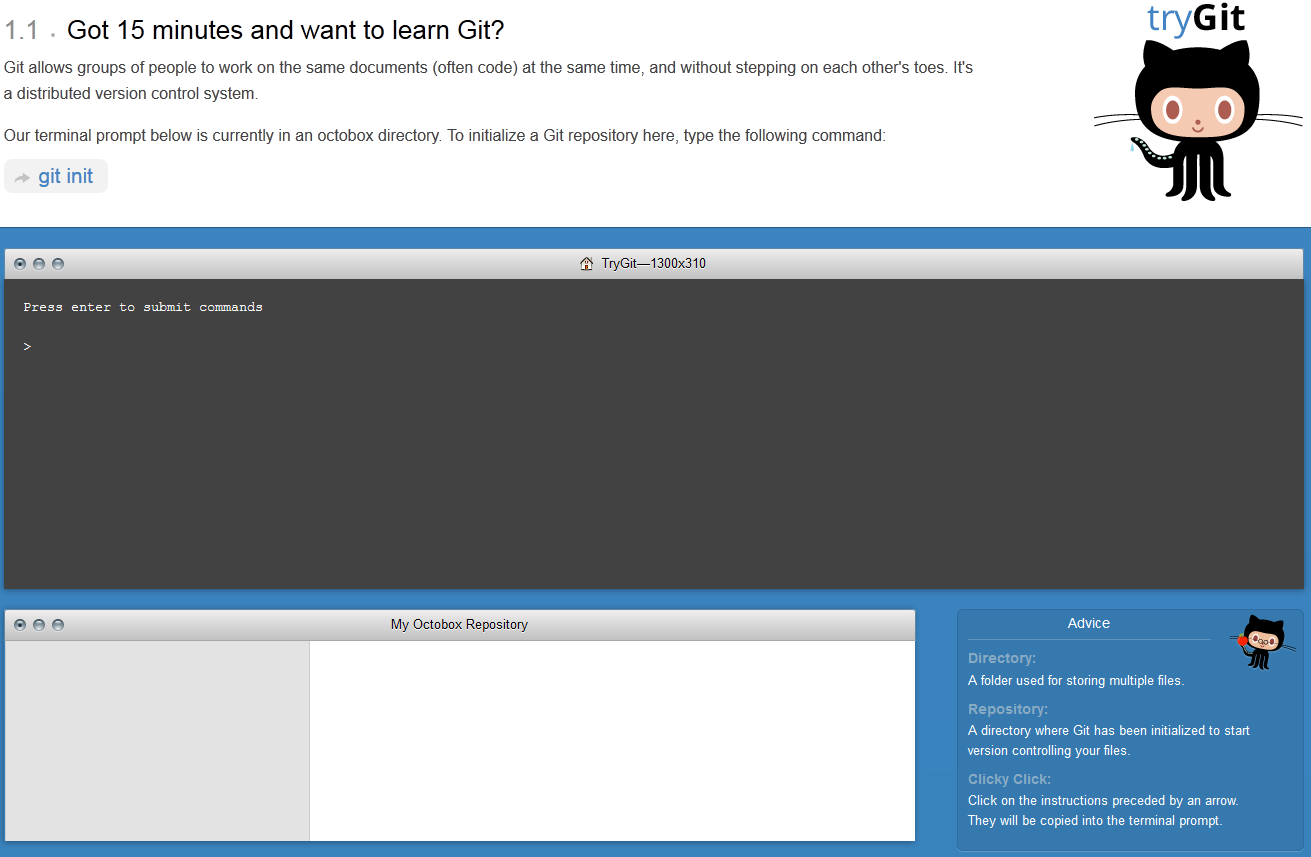
Task: Click the Advice panel Octocat icon
Action: (x=1261, y=642)
